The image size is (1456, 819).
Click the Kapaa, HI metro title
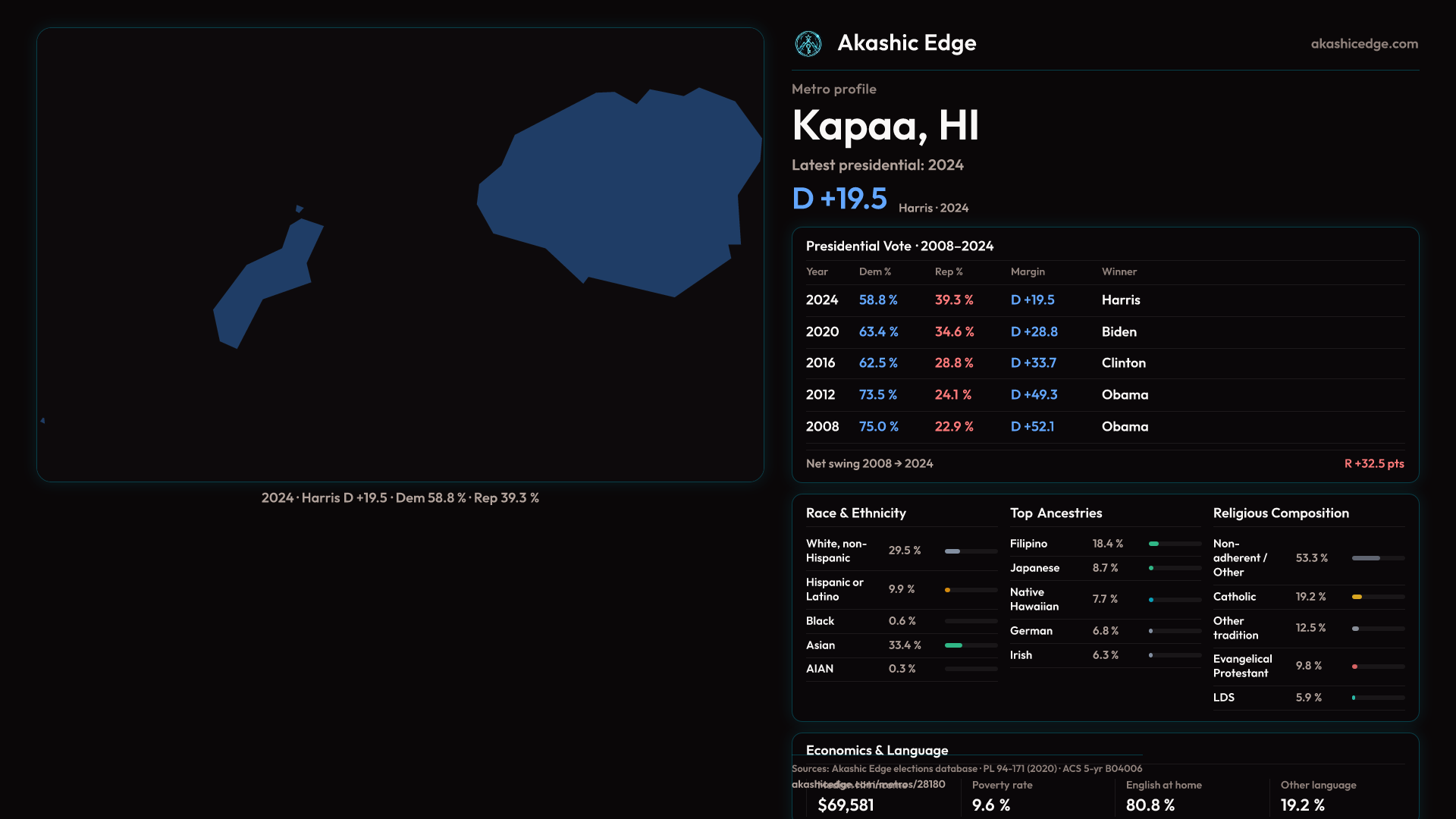pyautogui.click(x=885, y=126)
